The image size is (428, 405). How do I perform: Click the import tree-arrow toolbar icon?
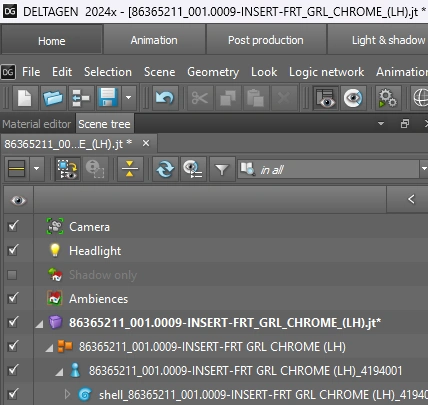click(x=81, y=98)
